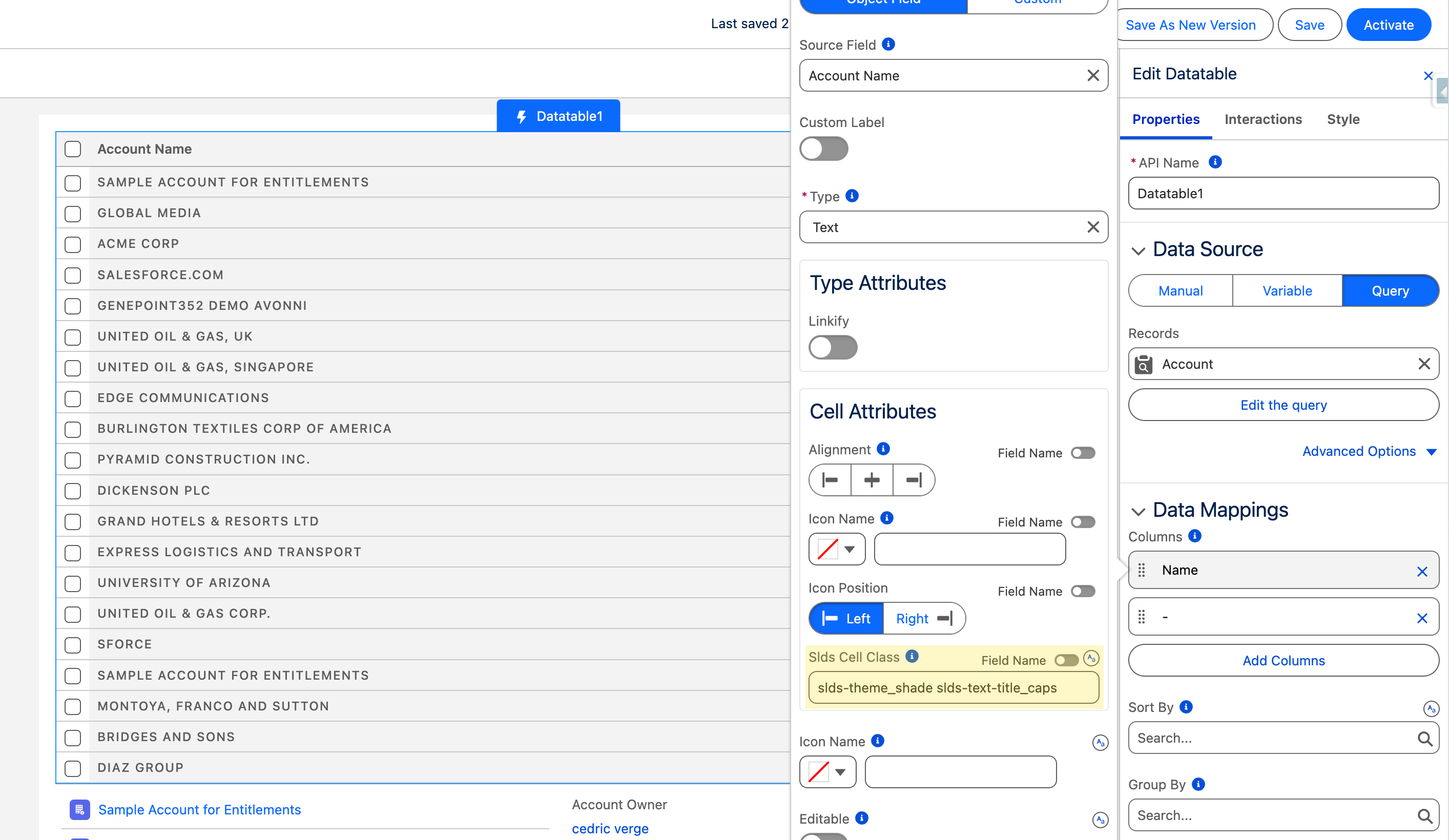Image resolution: width=1449 pixels, height=840 pixels.
Task: Turn on the Linkify toggle
Action: point(833,347)
